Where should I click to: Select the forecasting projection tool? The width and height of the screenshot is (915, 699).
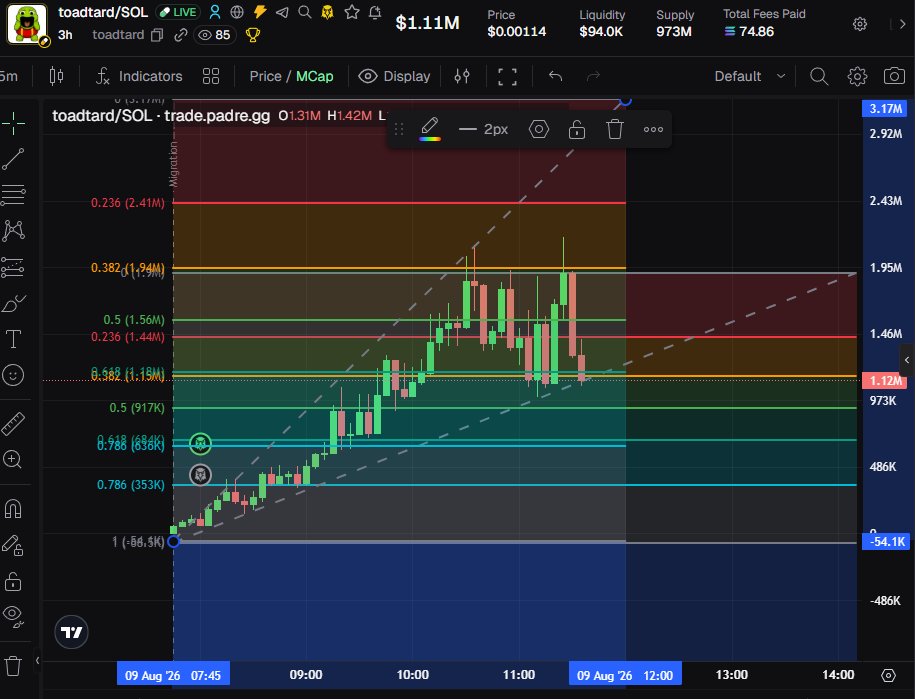click(13, 267)
